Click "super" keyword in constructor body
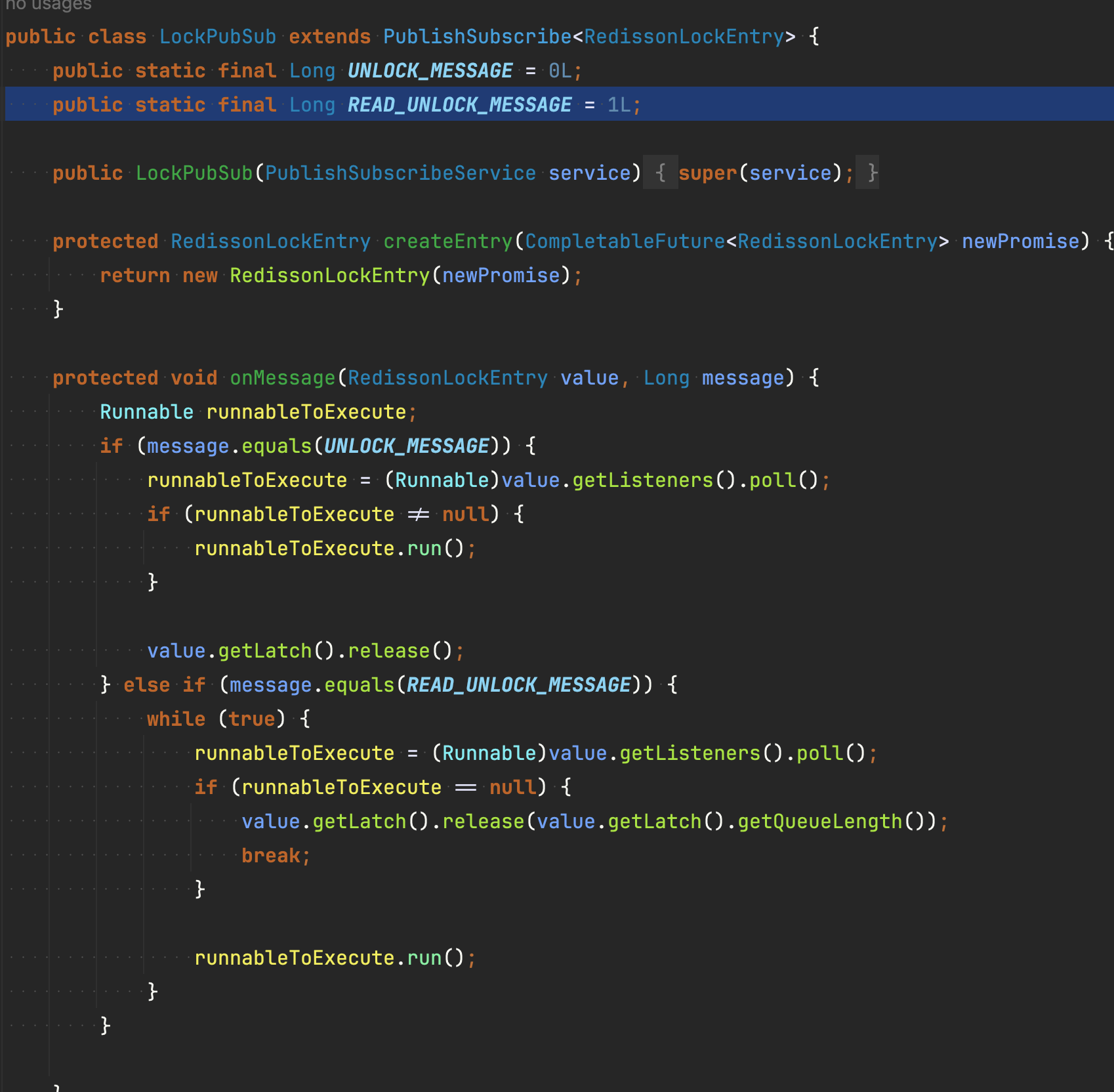Screen dimensions: 1114x1092 point(708,173)
